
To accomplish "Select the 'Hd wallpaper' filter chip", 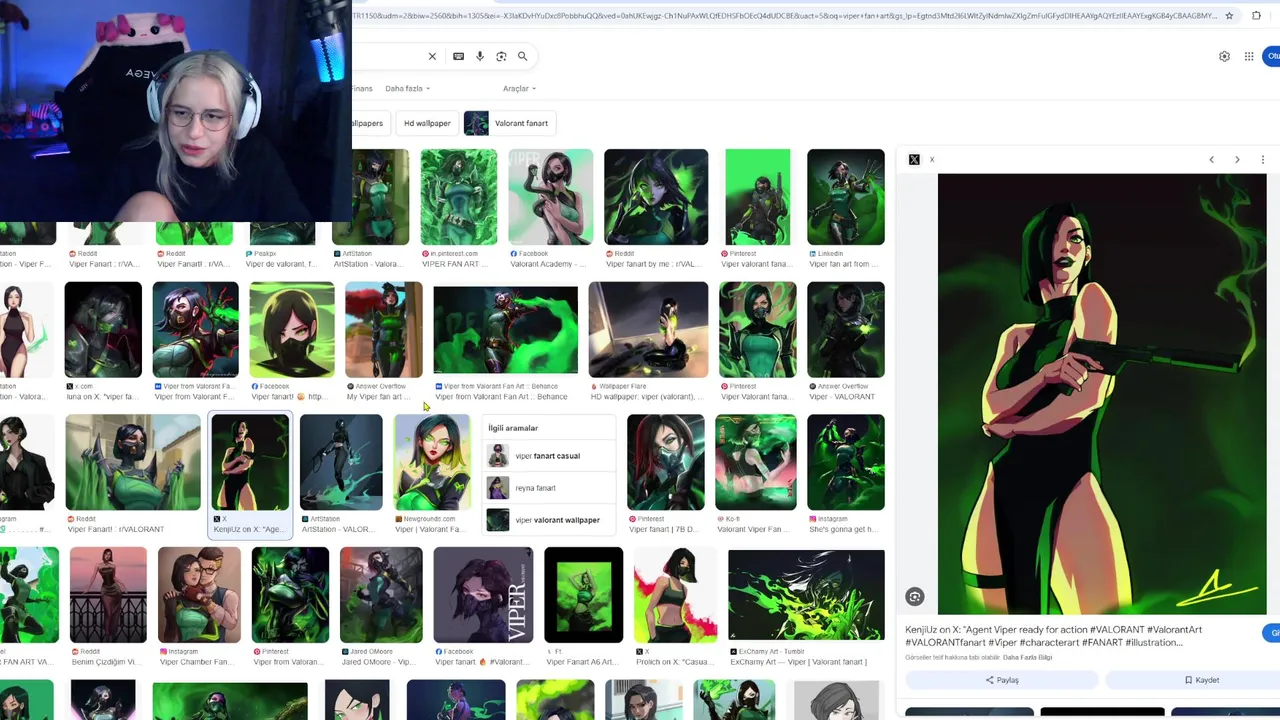I will point(427,123).
